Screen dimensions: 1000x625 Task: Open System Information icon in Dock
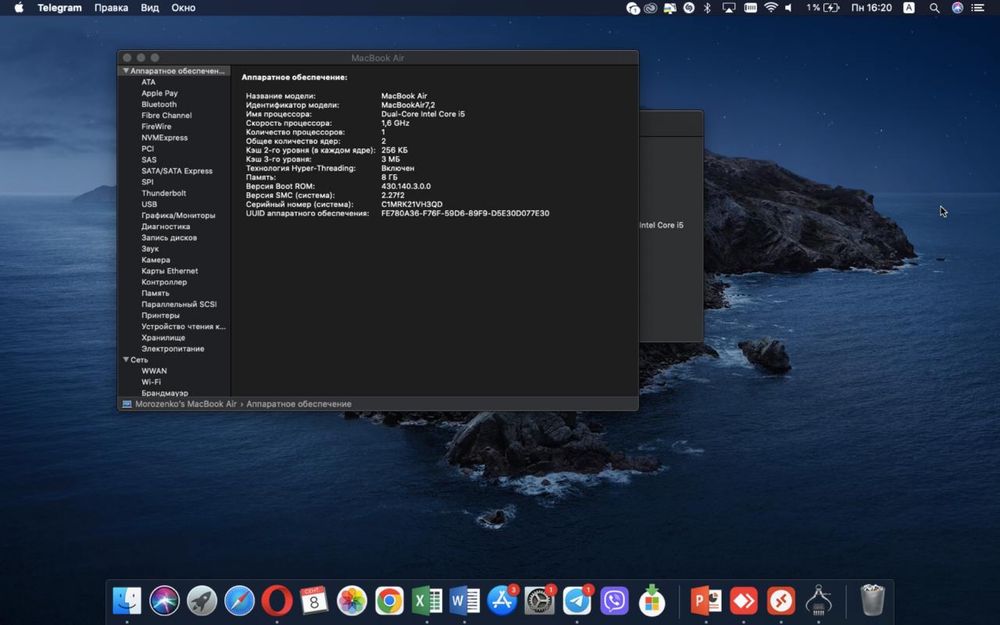pos(819,601)
